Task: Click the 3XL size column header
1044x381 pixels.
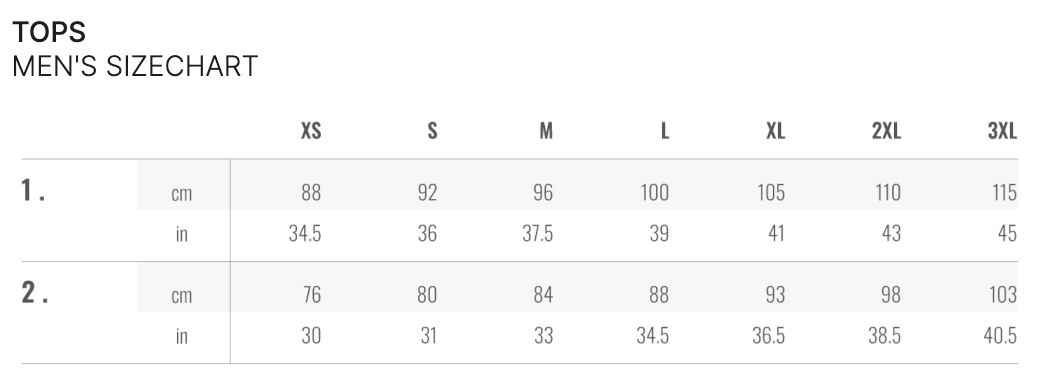Action: click(x=1002, y=131)
